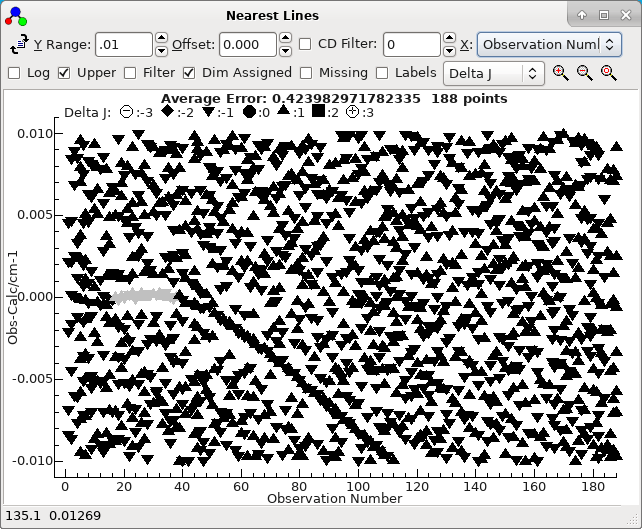Click the Delta J -3 legend symbol
This screenshot has width=642, height=529.
click(x=127, y=111)
